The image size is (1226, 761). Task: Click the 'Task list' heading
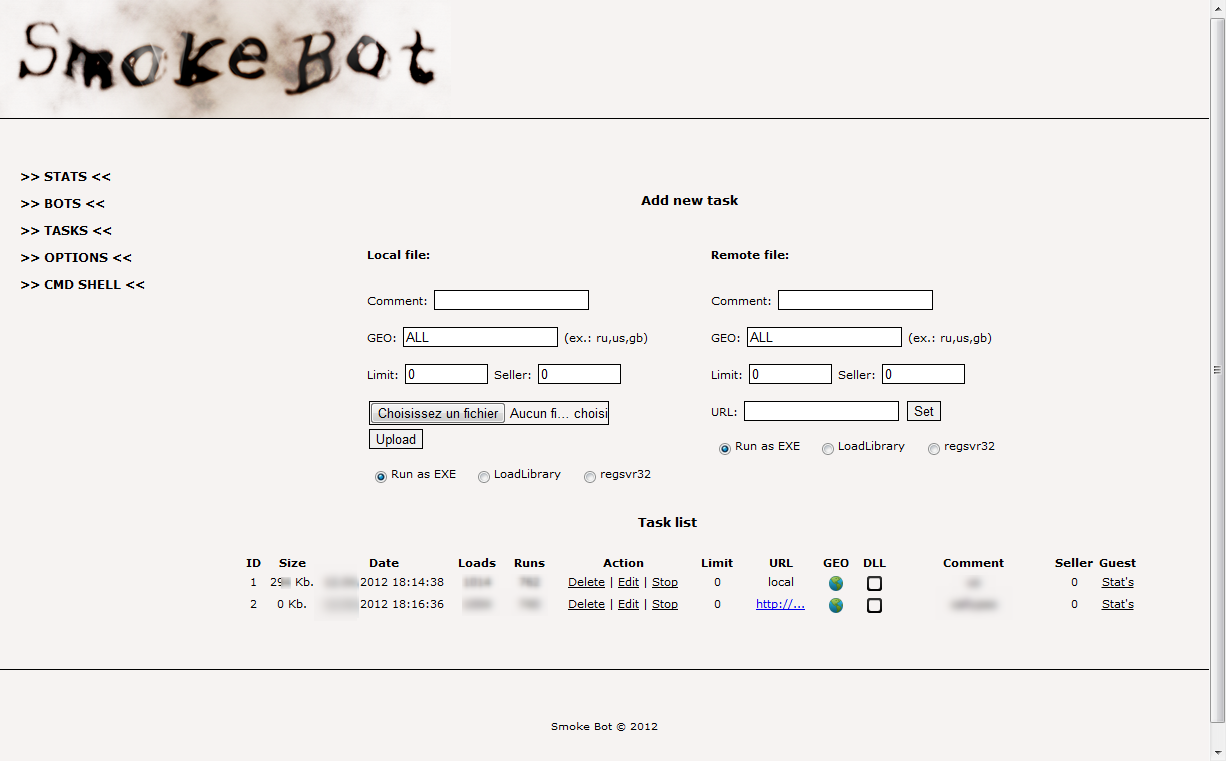(x=667, y=523)
